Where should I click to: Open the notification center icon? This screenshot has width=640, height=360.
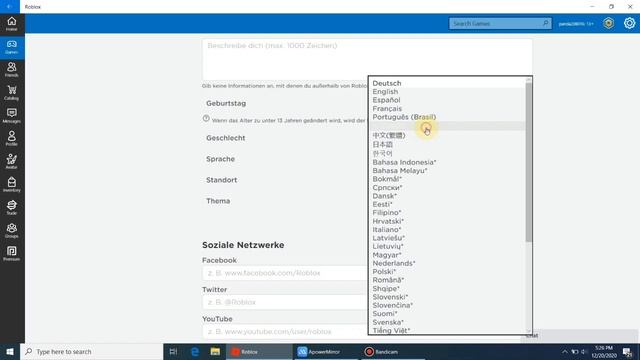[x=627, y=351]
